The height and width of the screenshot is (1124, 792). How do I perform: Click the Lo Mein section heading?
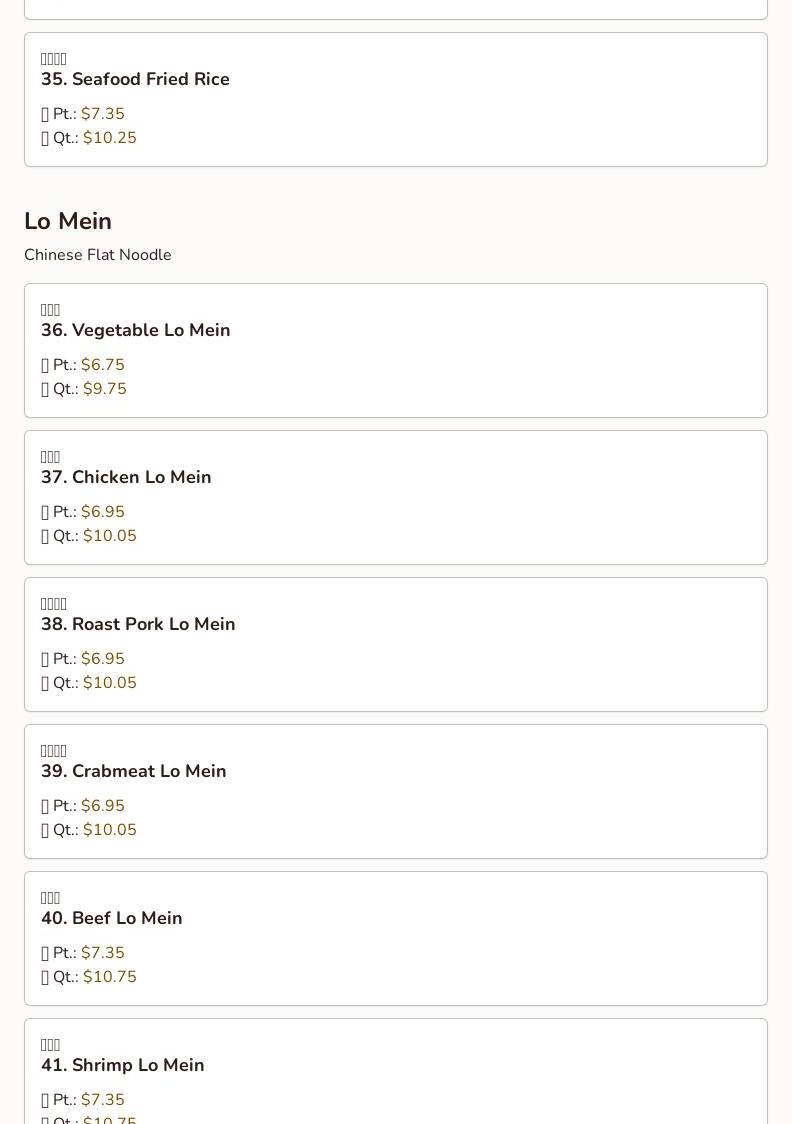pos(68,221)
